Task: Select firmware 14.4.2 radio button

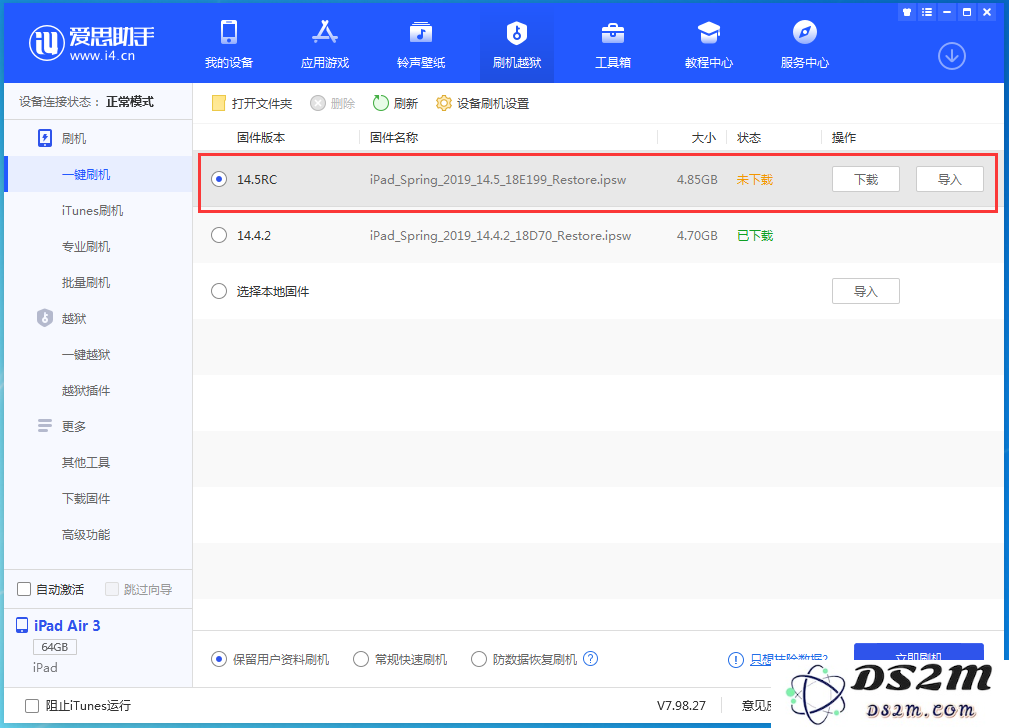Action: click(x=219, y=235)
